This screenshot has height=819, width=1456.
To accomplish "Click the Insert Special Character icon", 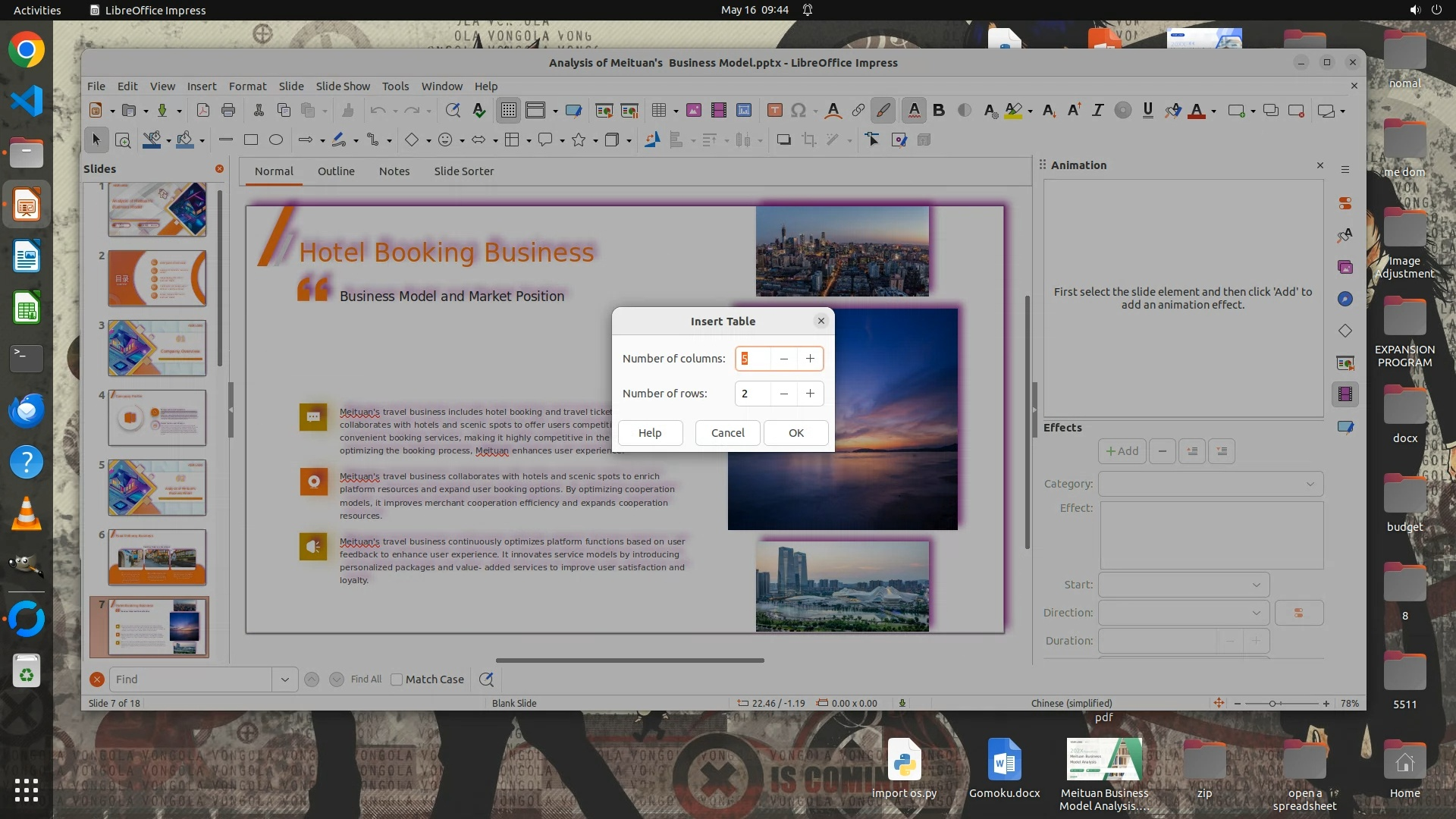I will (799, 111).
